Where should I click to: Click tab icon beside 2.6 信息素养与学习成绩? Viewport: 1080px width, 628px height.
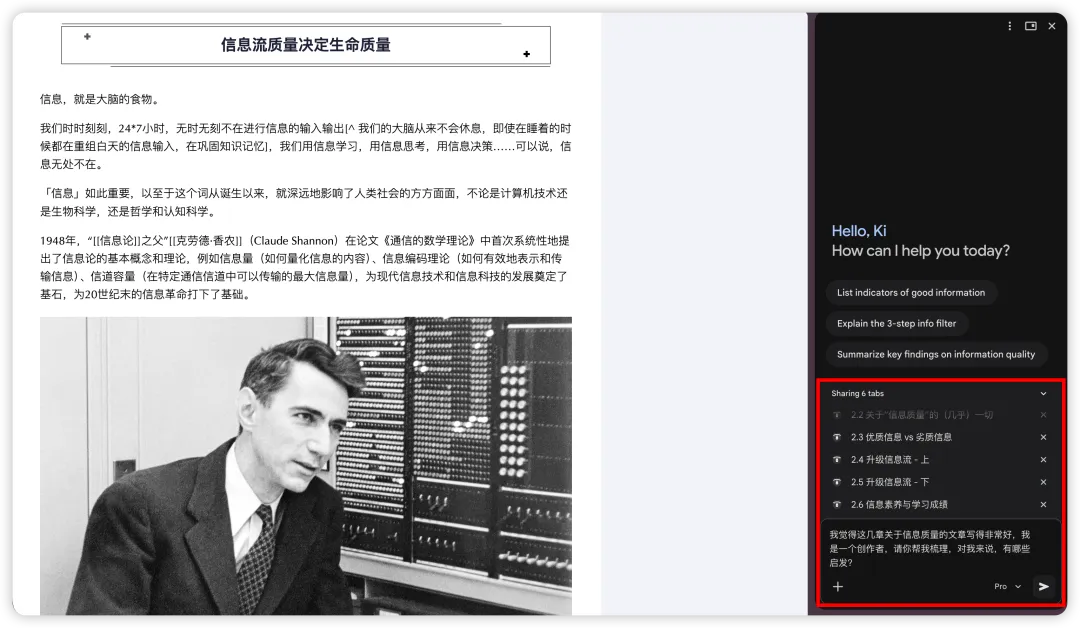pyautogui.click(x=837, y=505)
